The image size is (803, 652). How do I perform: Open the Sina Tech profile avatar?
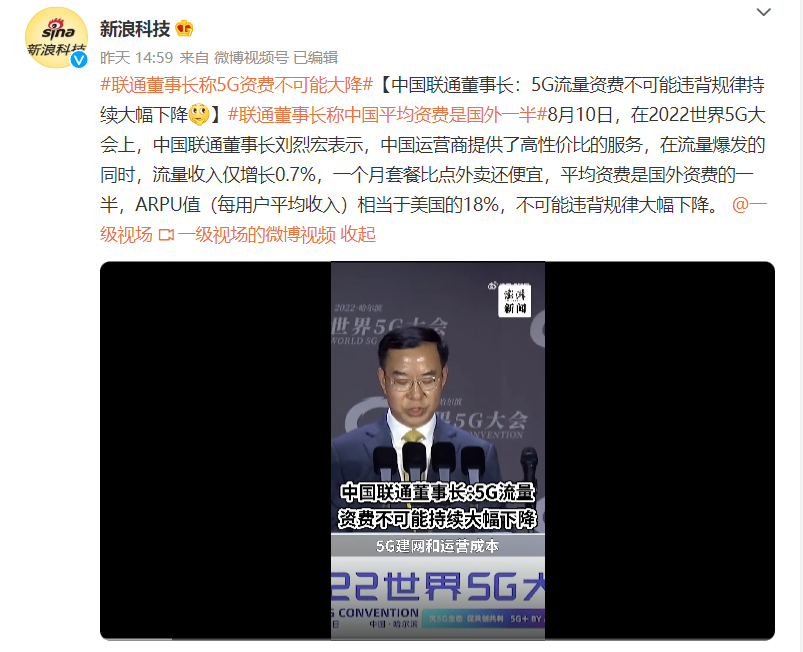click(56, 37)
